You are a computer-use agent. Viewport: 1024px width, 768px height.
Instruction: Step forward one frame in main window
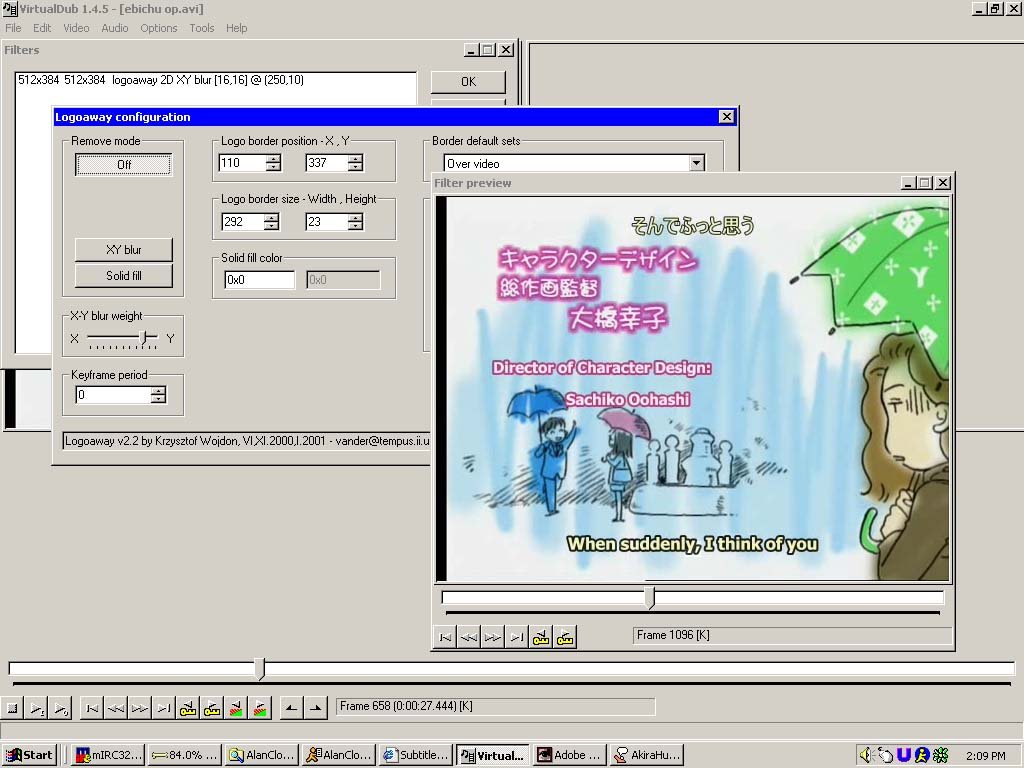(x=140, y=707)
